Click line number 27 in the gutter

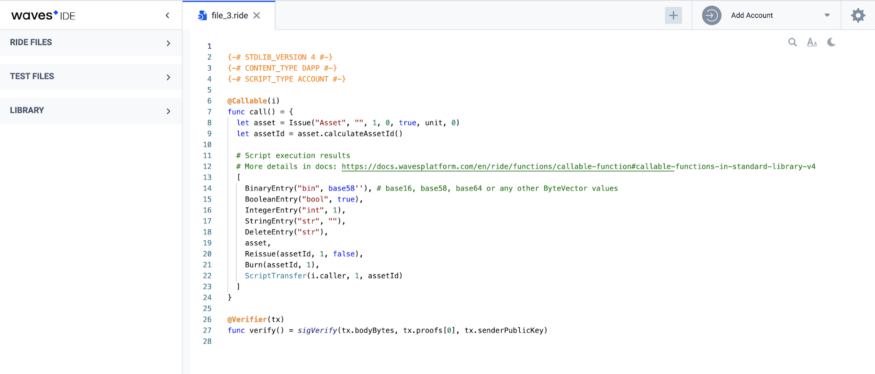click(208, 330)
